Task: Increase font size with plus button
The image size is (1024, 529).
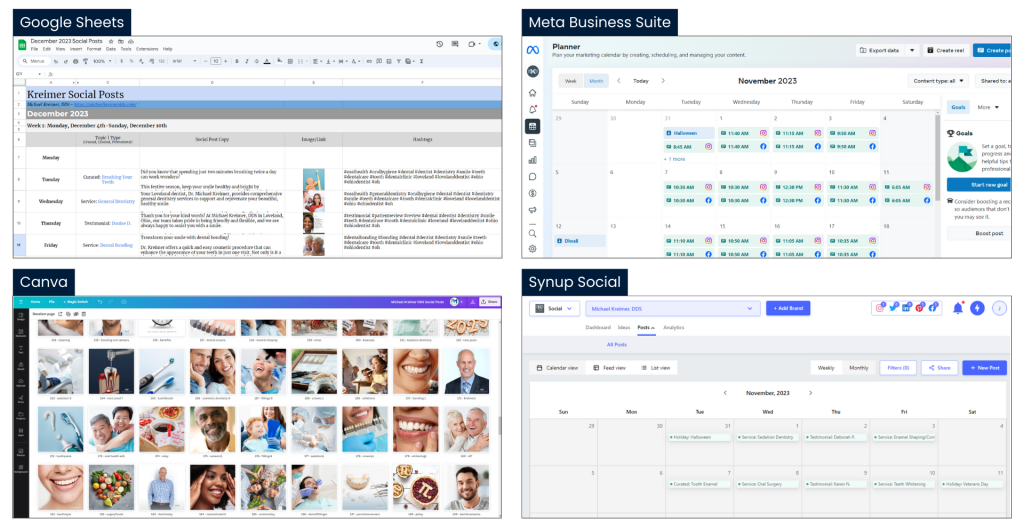Action: 226,61
